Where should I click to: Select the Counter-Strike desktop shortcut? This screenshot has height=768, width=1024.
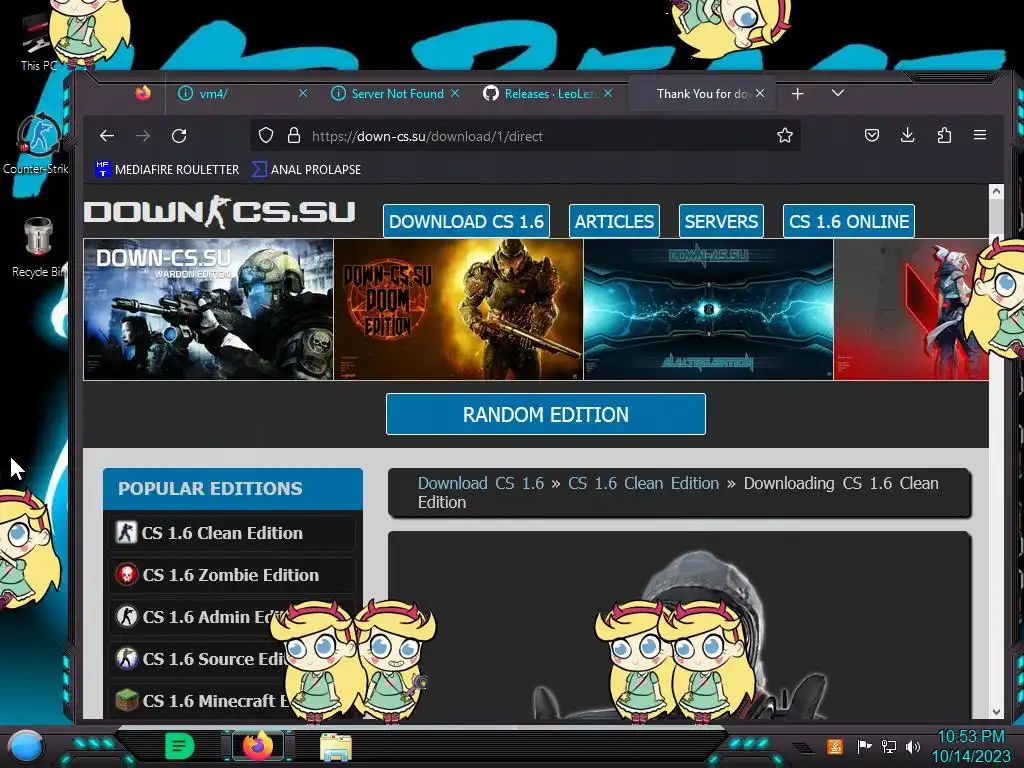(x=38, y=145)
